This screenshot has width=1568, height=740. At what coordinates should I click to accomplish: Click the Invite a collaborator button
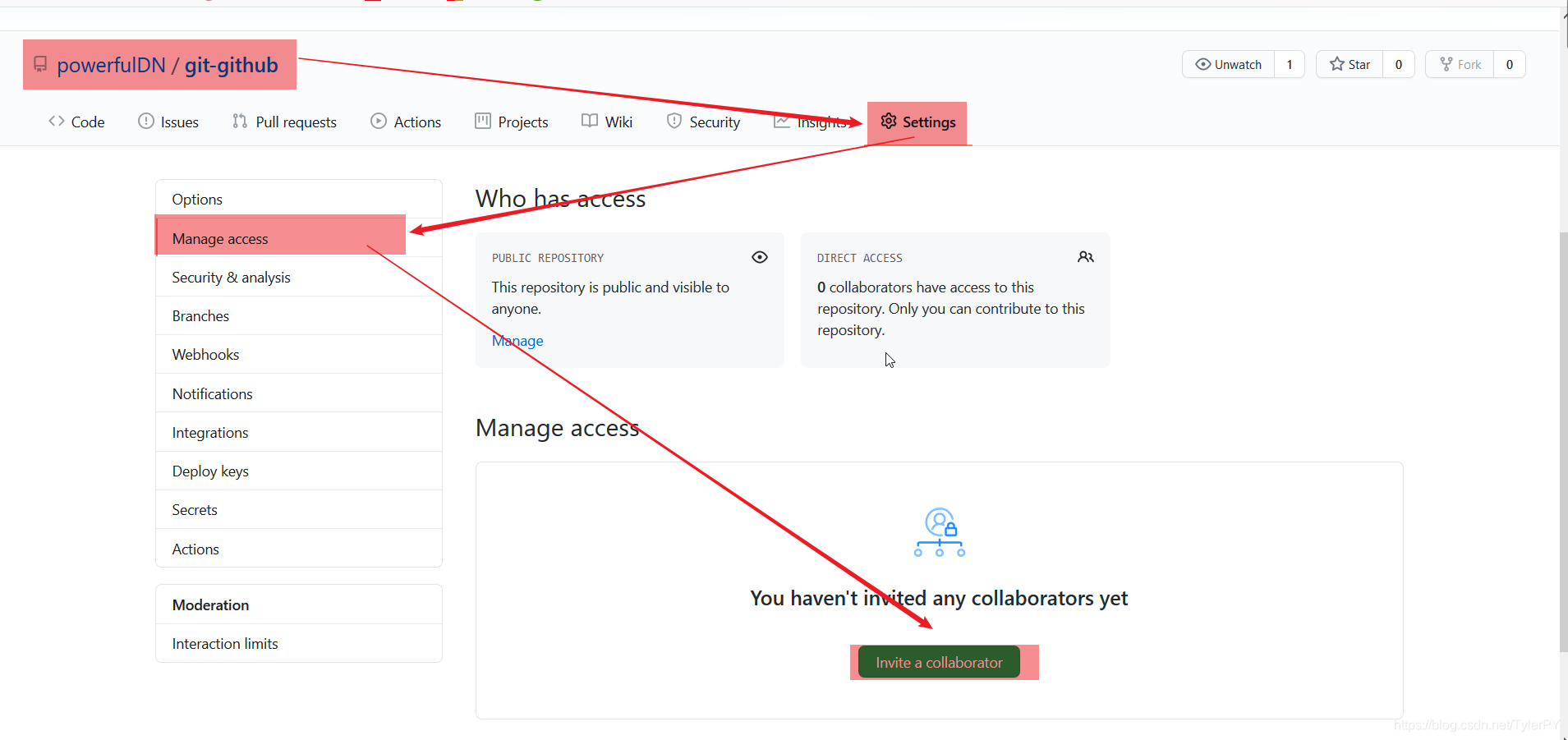click(x=939, y=662)
